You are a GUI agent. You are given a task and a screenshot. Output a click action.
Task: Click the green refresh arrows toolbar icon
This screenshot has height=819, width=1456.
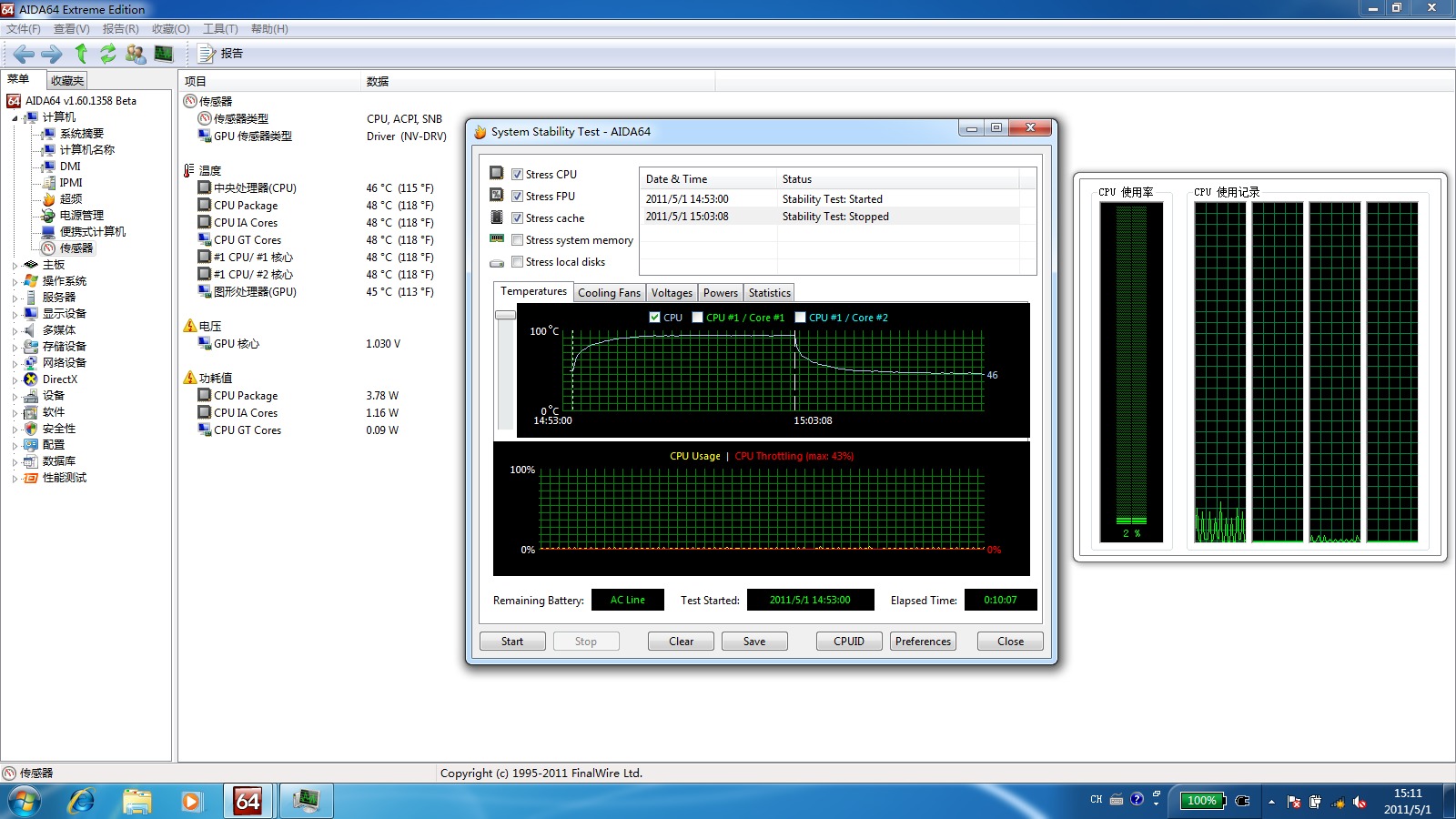click(x=108, y=54)
